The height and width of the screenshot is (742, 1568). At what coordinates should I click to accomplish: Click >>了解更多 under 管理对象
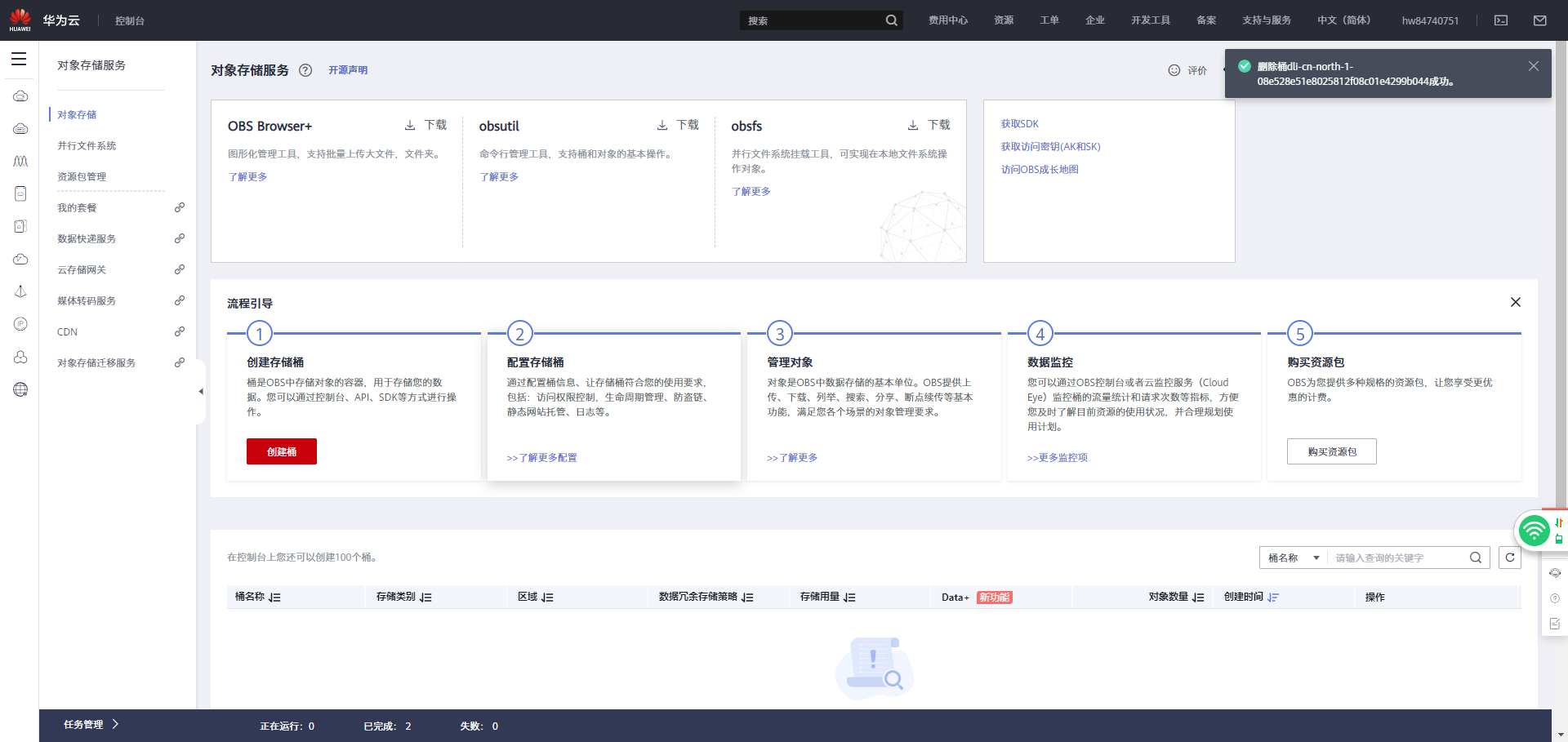[792, 458]
